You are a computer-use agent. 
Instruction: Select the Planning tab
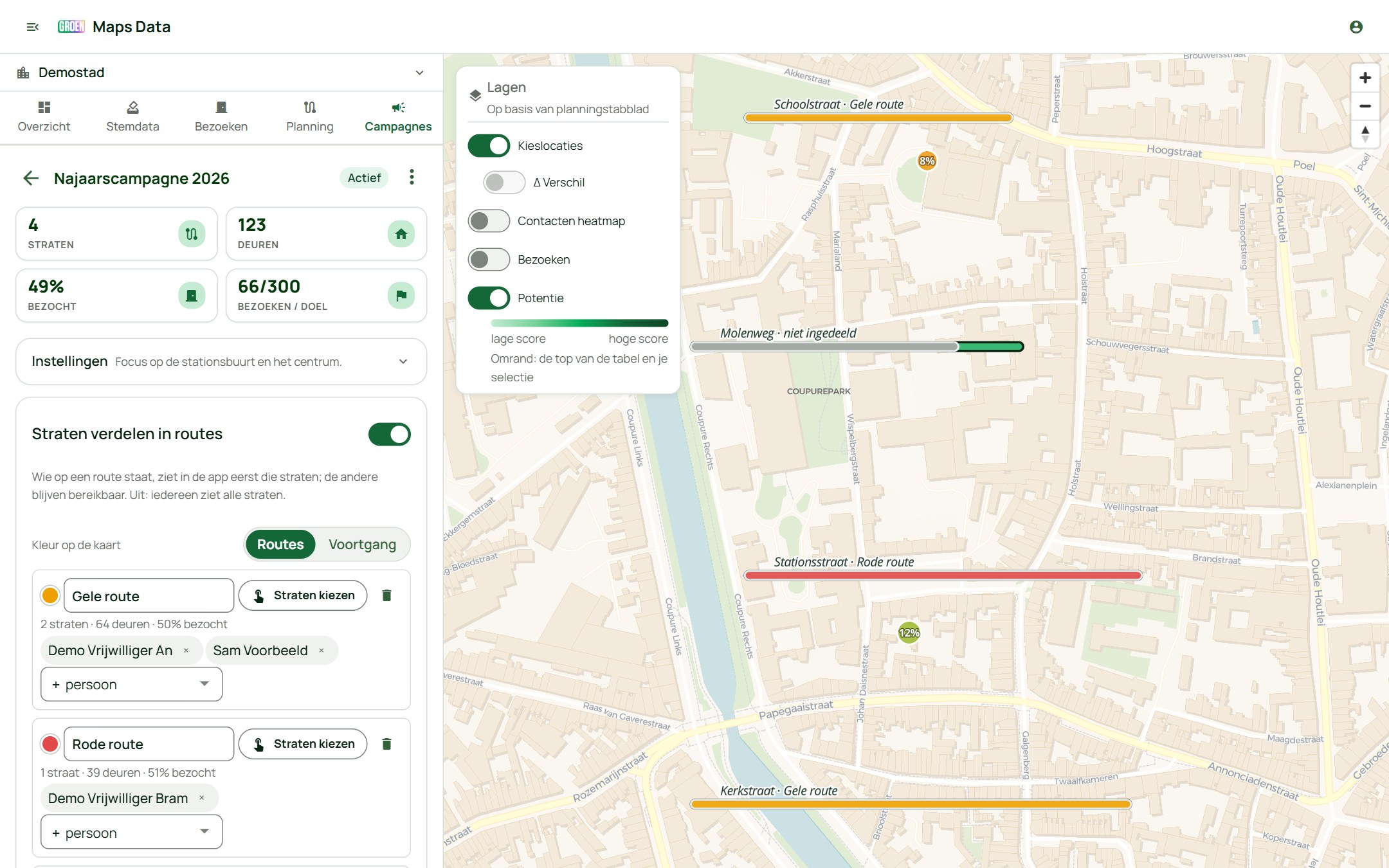click(x=310, y=117)
